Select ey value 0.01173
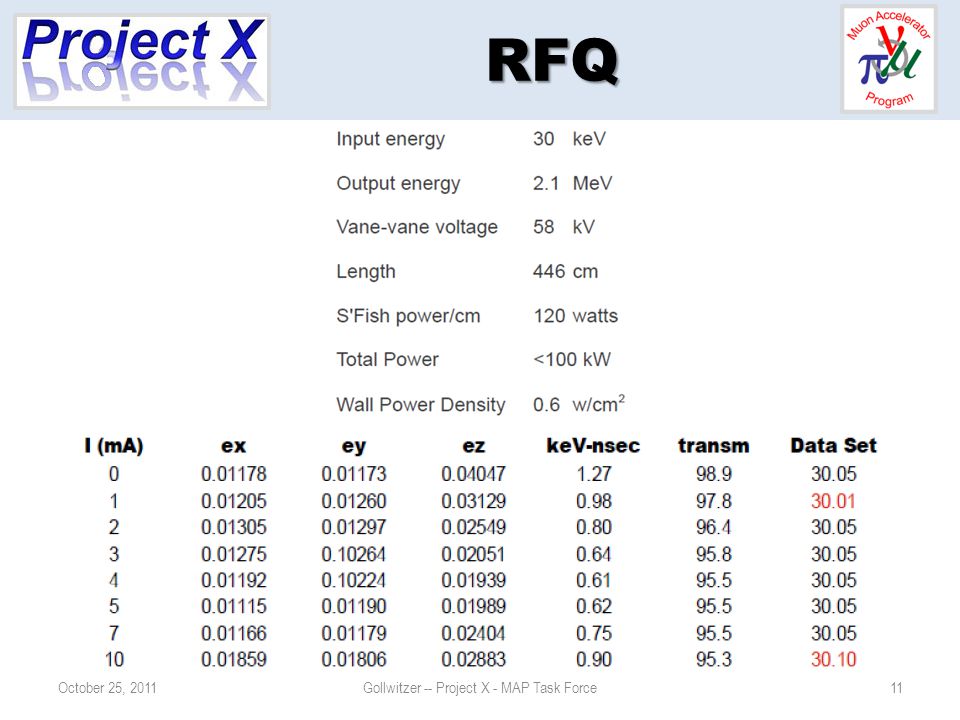 pyautogui.click(x=354, y=474)
